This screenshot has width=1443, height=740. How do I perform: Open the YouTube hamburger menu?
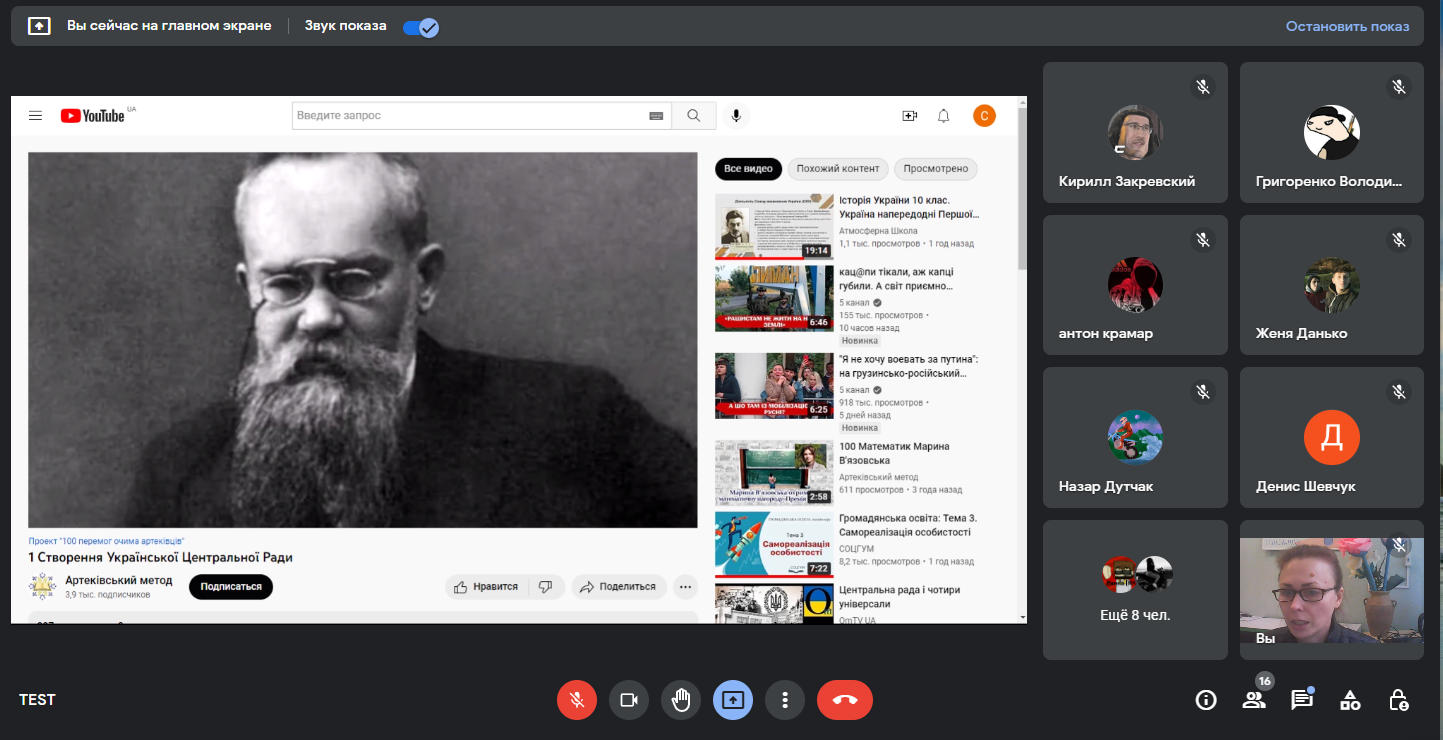35,116
